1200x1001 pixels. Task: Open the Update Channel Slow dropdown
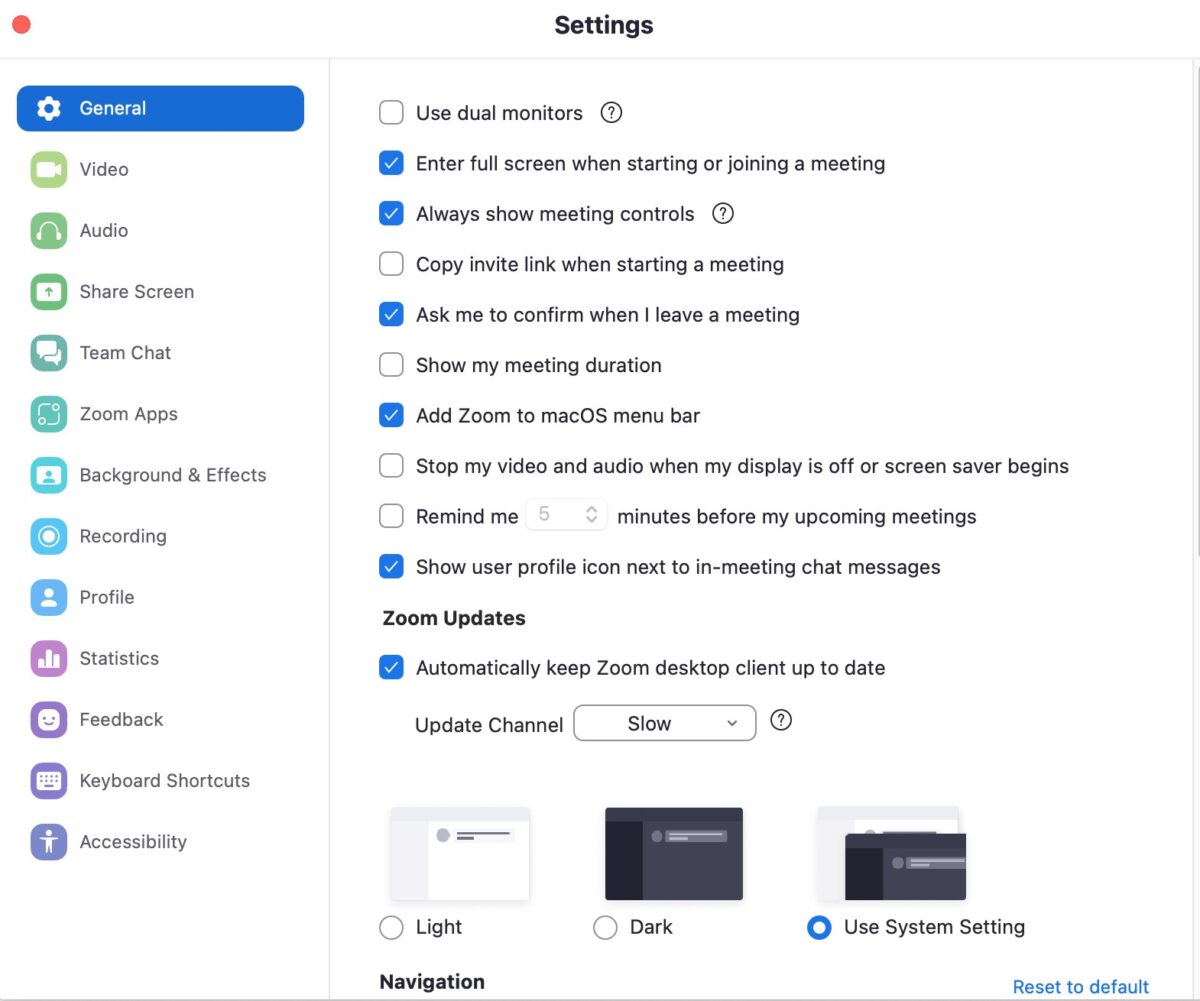tap(665, 723)
